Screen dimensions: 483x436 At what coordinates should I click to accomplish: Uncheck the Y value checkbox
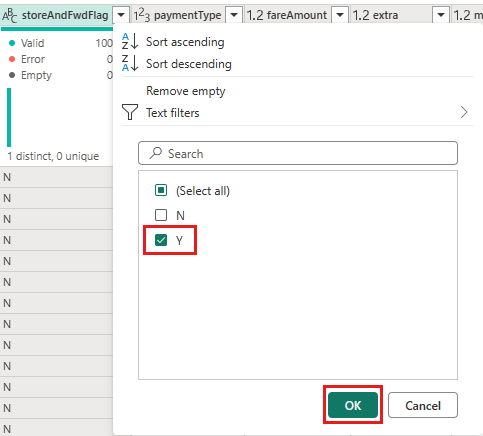161,240
